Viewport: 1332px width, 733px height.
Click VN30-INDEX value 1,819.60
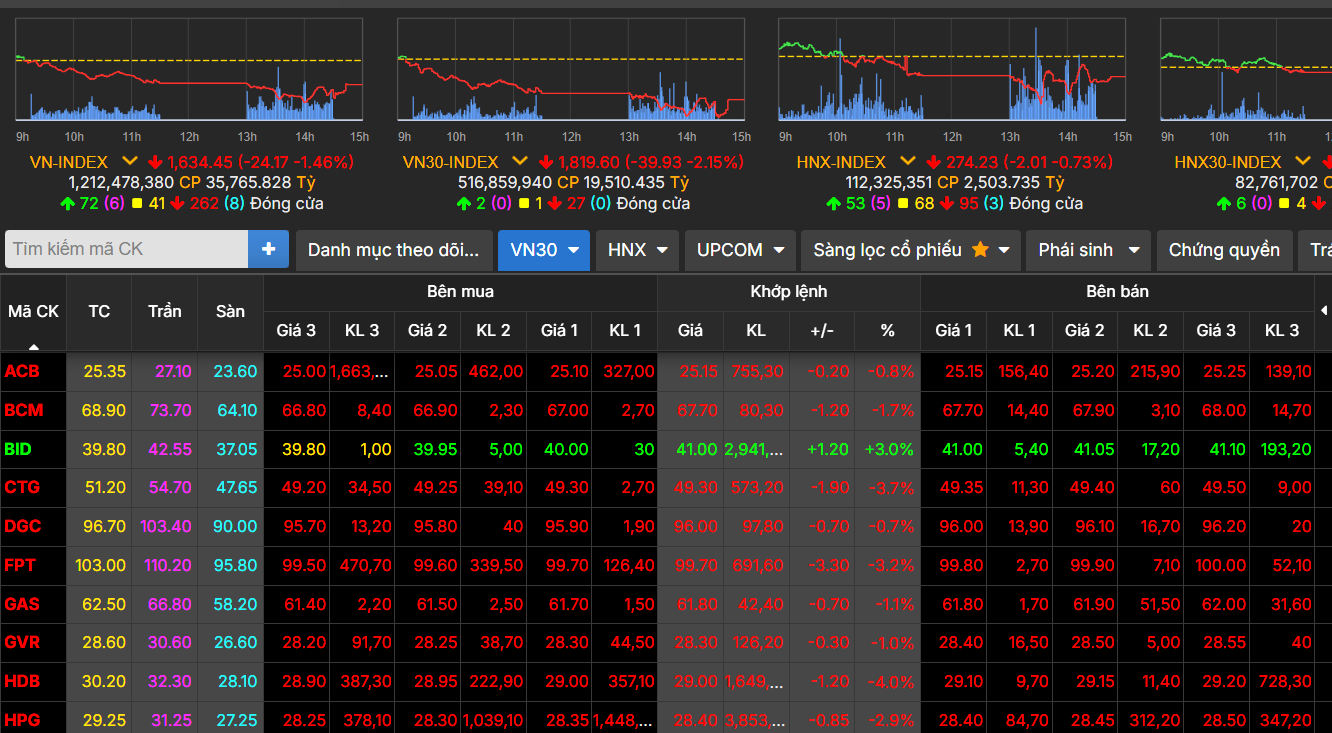click(x=590, y=161)
